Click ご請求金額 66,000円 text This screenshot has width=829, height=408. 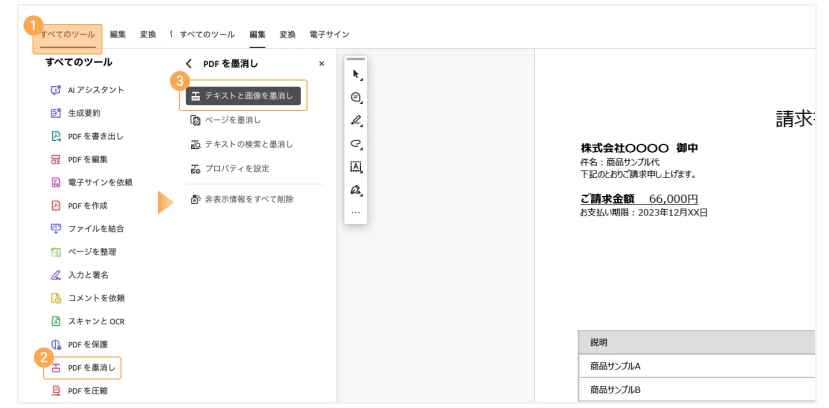coord(639,199)
